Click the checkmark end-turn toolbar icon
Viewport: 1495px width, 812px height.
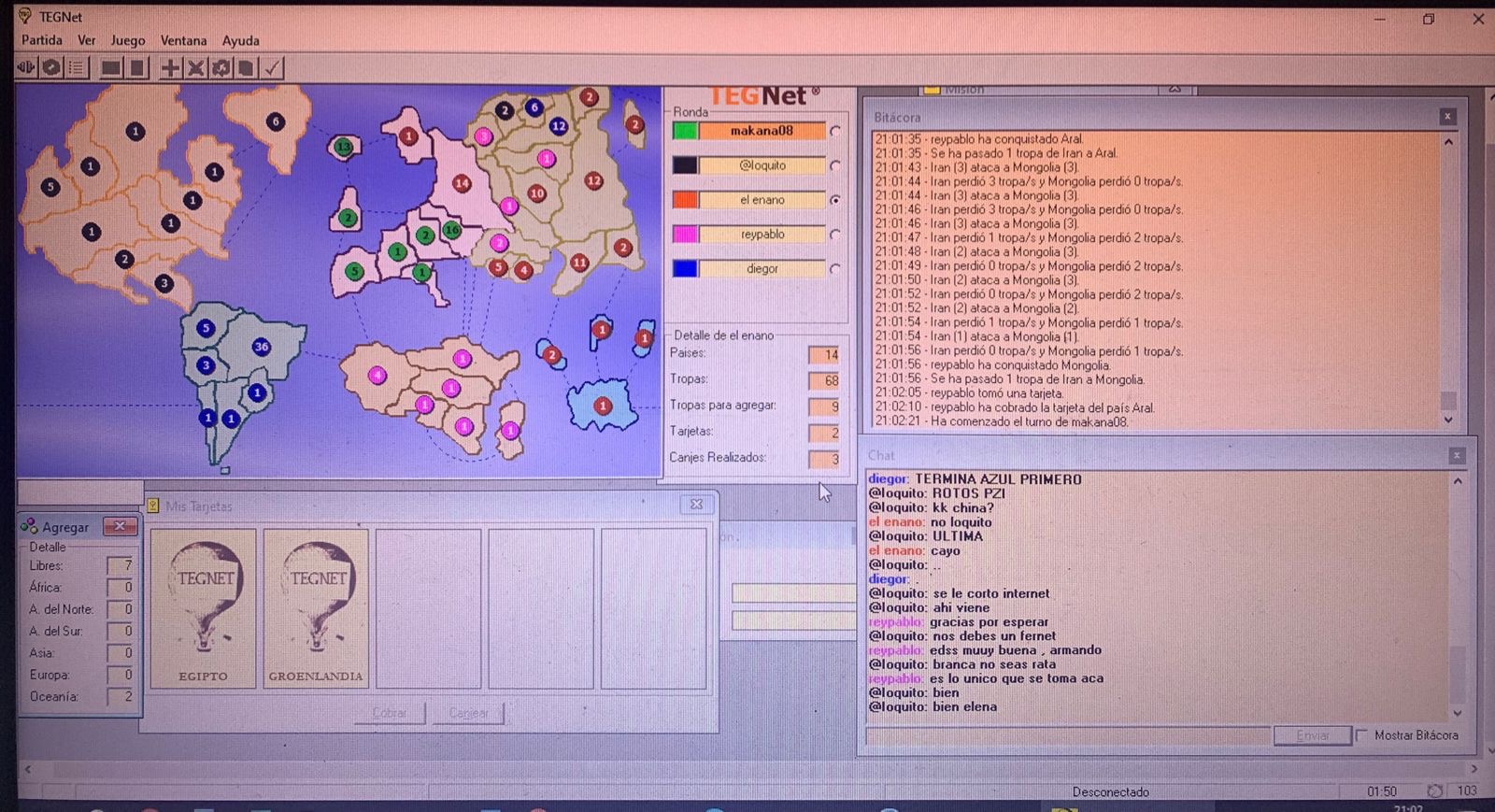[x=272, y=68]
